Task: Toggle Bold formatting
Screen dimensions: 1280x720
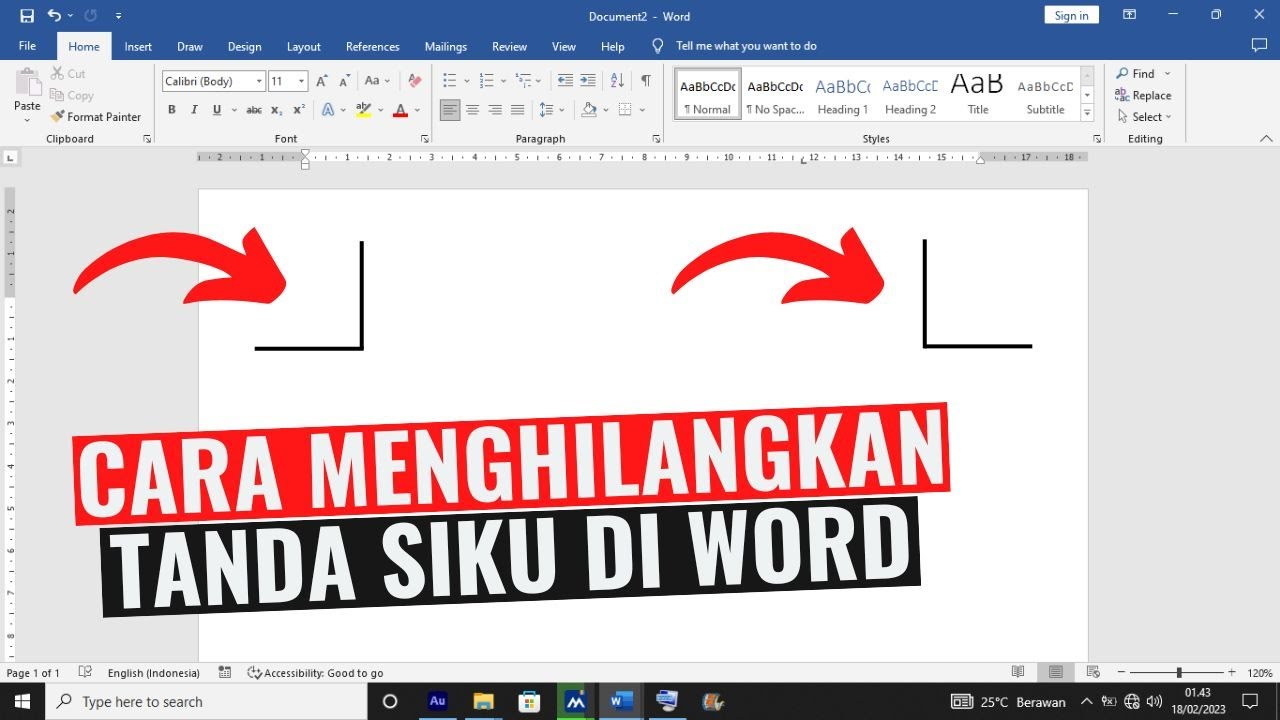Action: pos(172,110)
